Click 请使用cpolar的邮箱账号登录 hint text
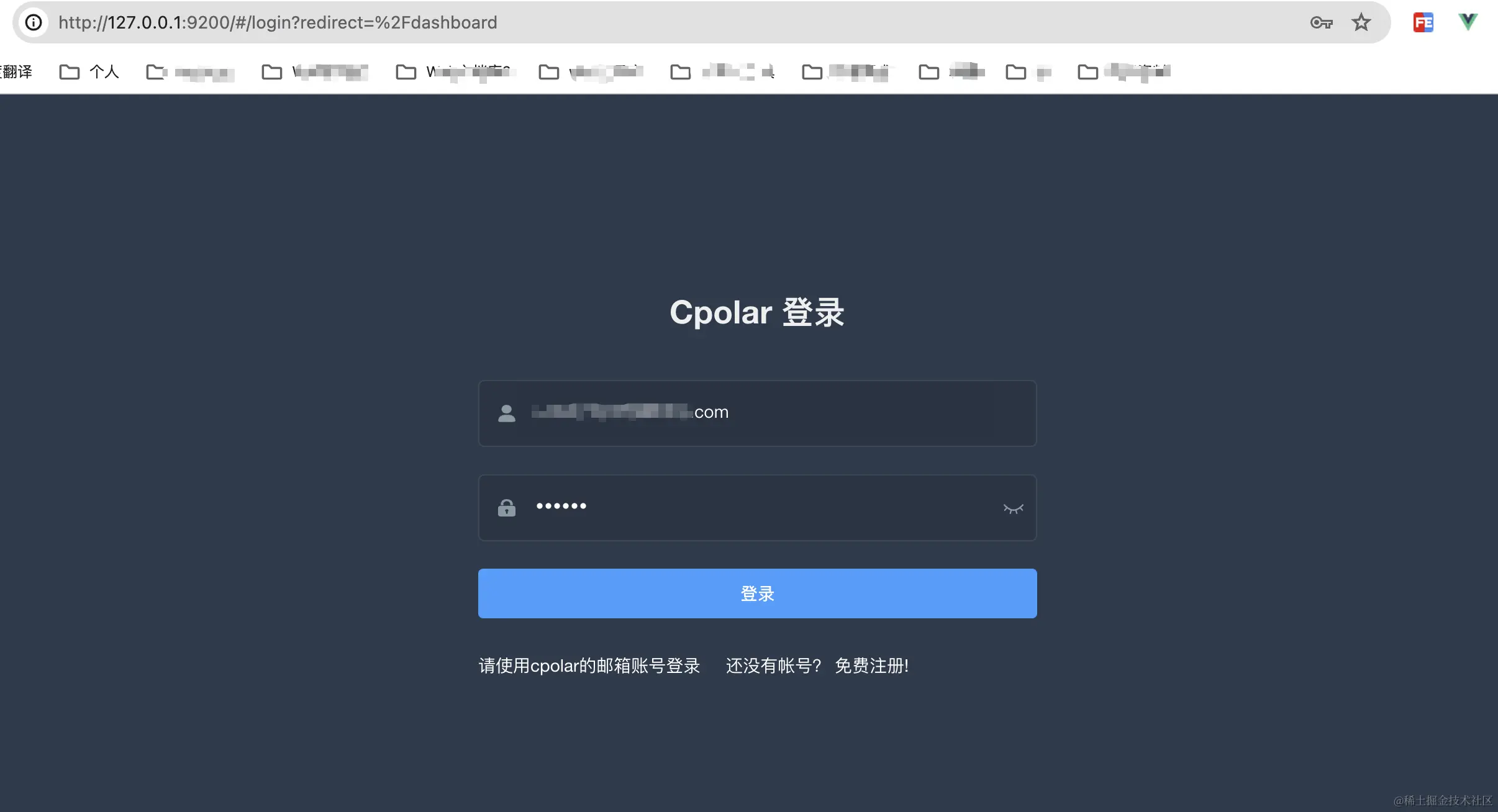 [589, 665]
